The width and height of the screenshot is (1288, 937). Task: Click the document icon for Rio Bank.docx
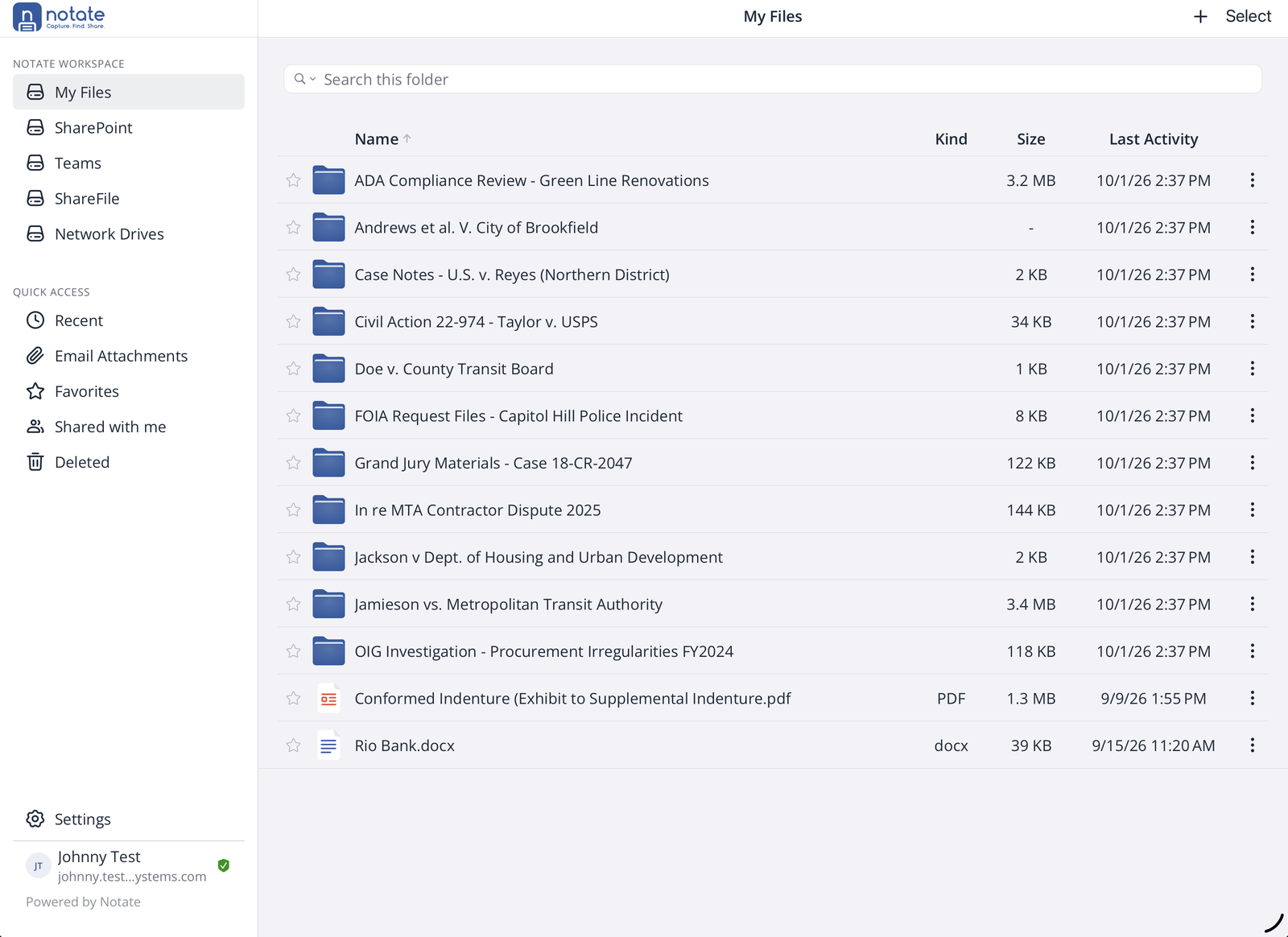[x=328, y=745]
